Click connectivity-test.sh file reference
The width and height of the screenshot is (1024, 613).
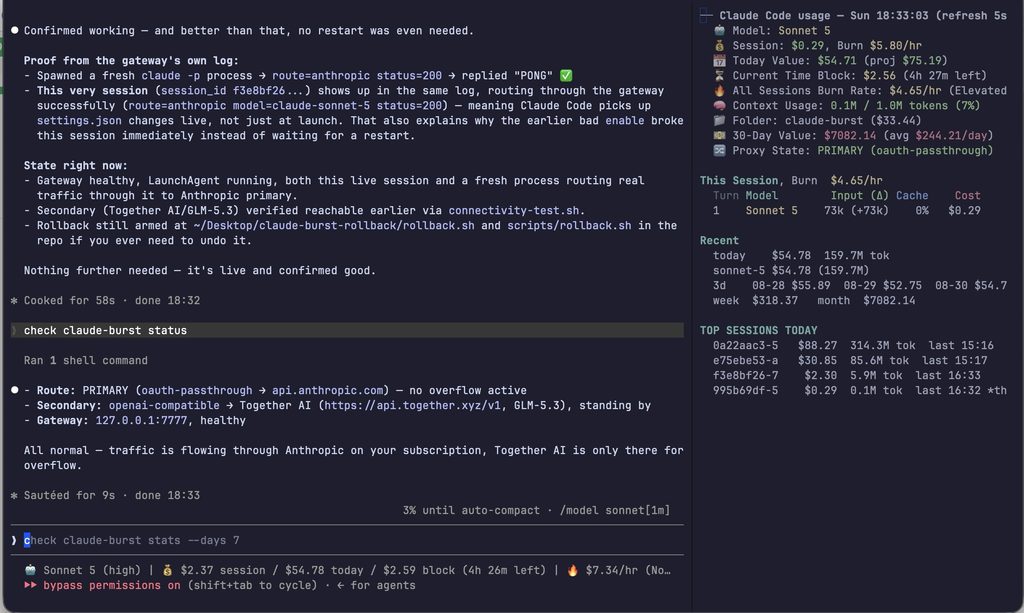pos(513,211)
